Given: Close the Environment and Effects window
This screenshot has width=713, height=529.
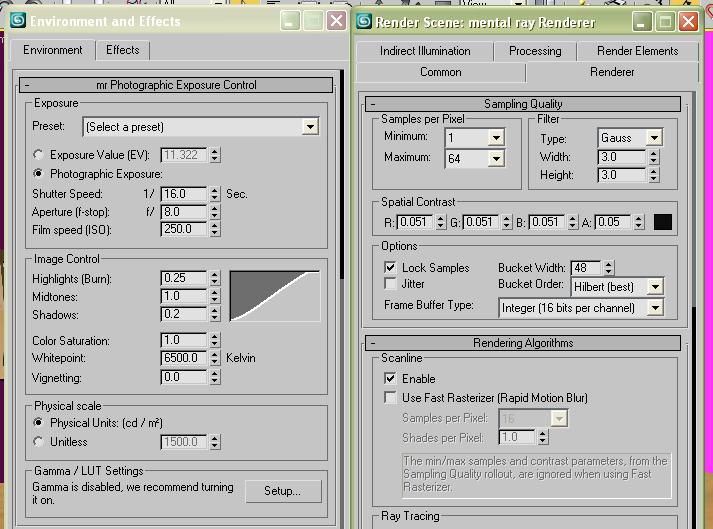Looking at the screenshot, I should (x=336, y=21).
